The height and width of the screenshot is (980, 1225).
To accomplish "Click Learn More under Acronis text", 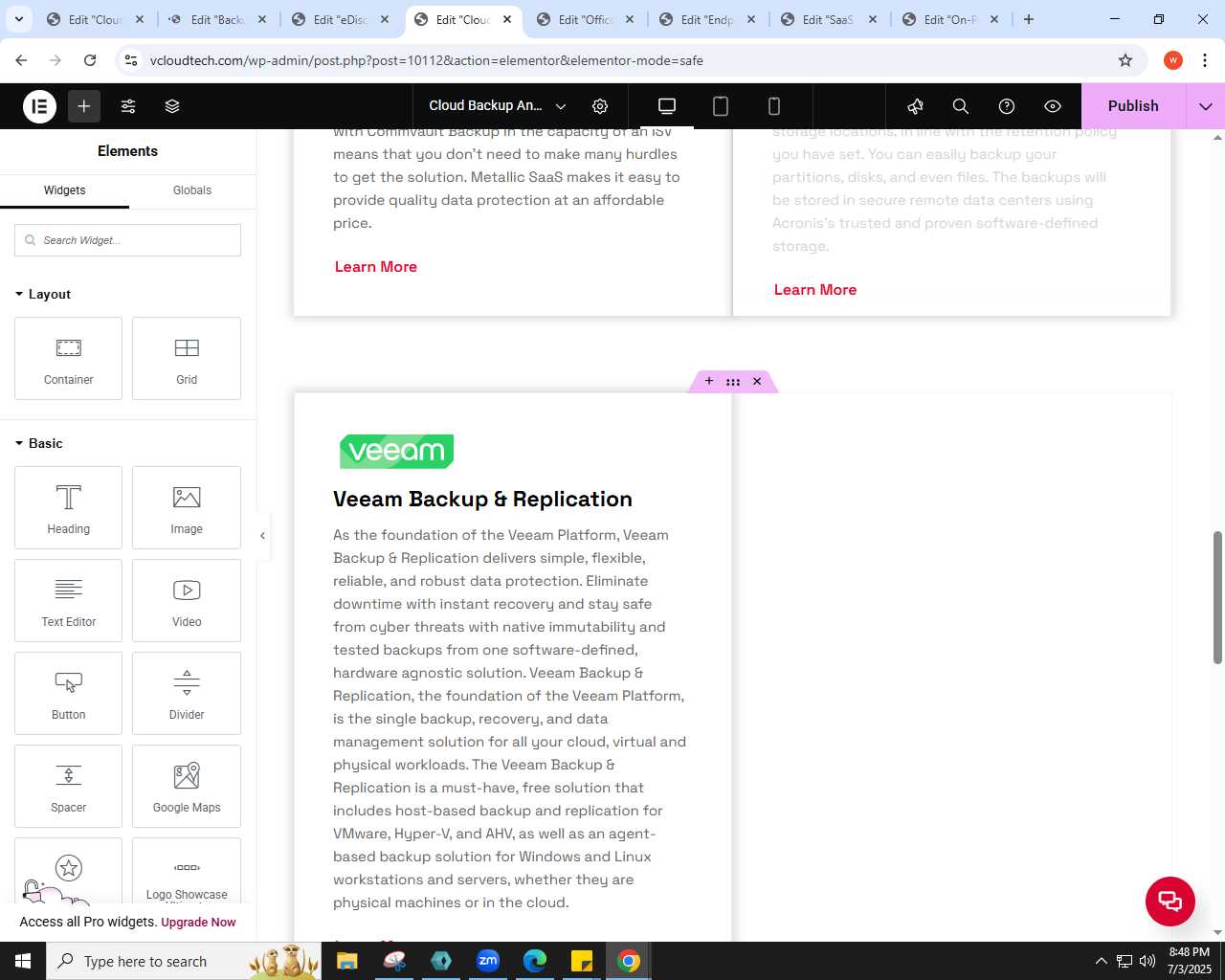I will (x=815, y=290).
